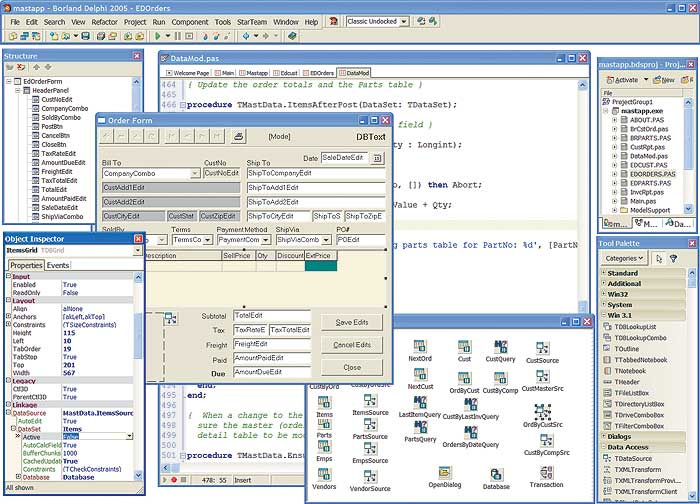Open the TermsCo combo dropdown
Screen dimensions: 700x504
point(208,240)
